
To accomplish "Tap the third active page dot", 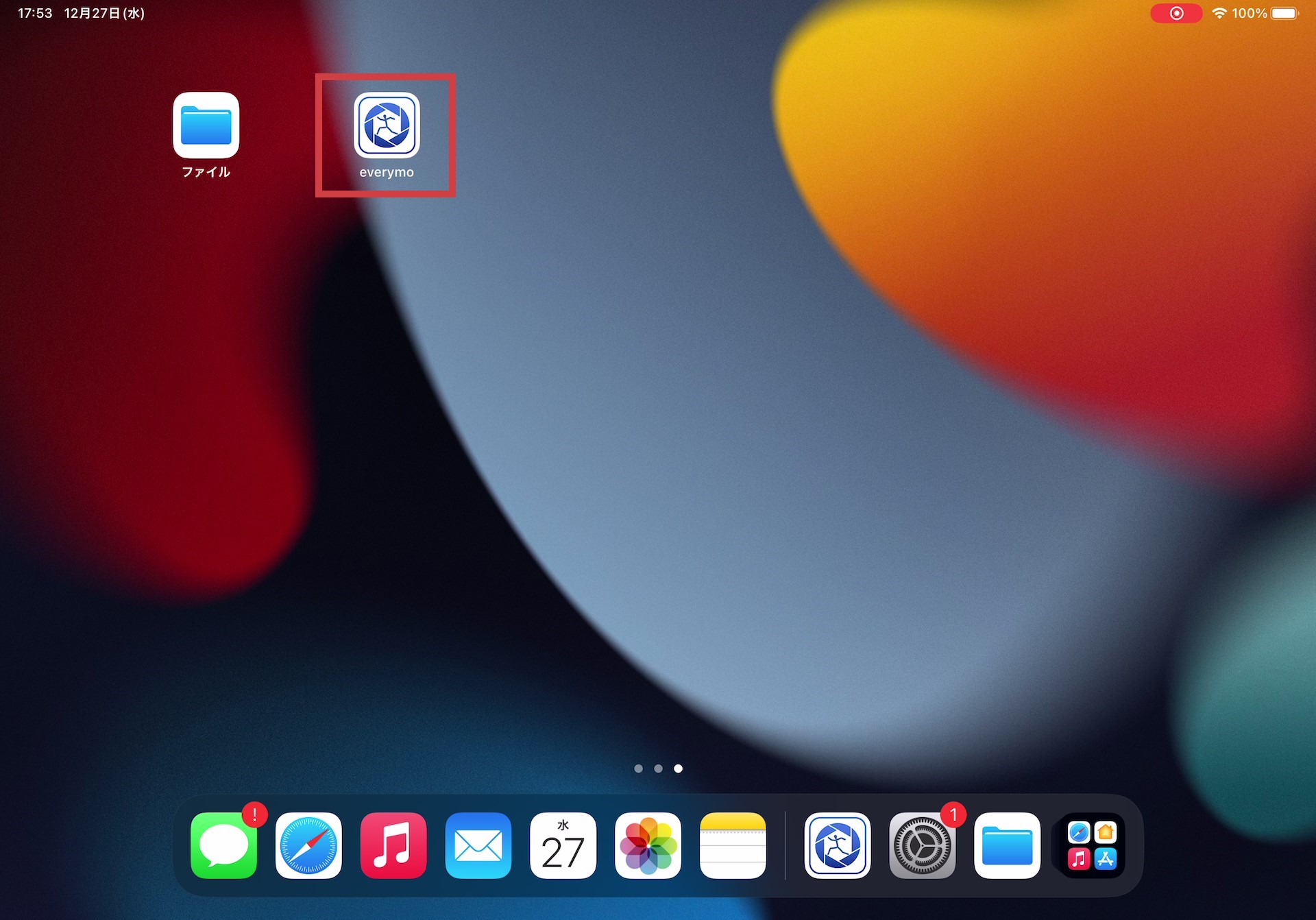I will (x=679, y=768).
